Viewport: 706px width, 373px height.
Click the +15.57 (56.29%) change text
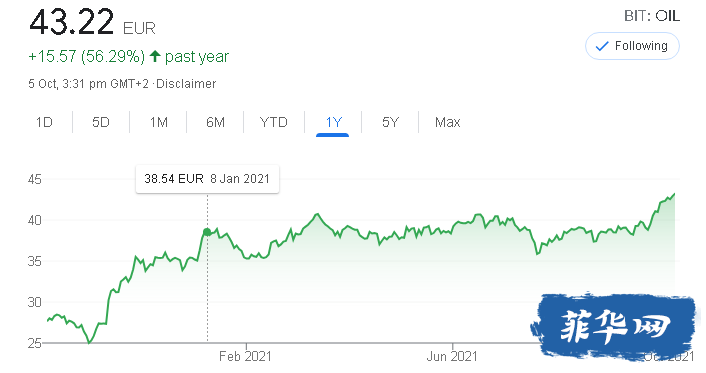pyautogui.click(x=86, y=56)
